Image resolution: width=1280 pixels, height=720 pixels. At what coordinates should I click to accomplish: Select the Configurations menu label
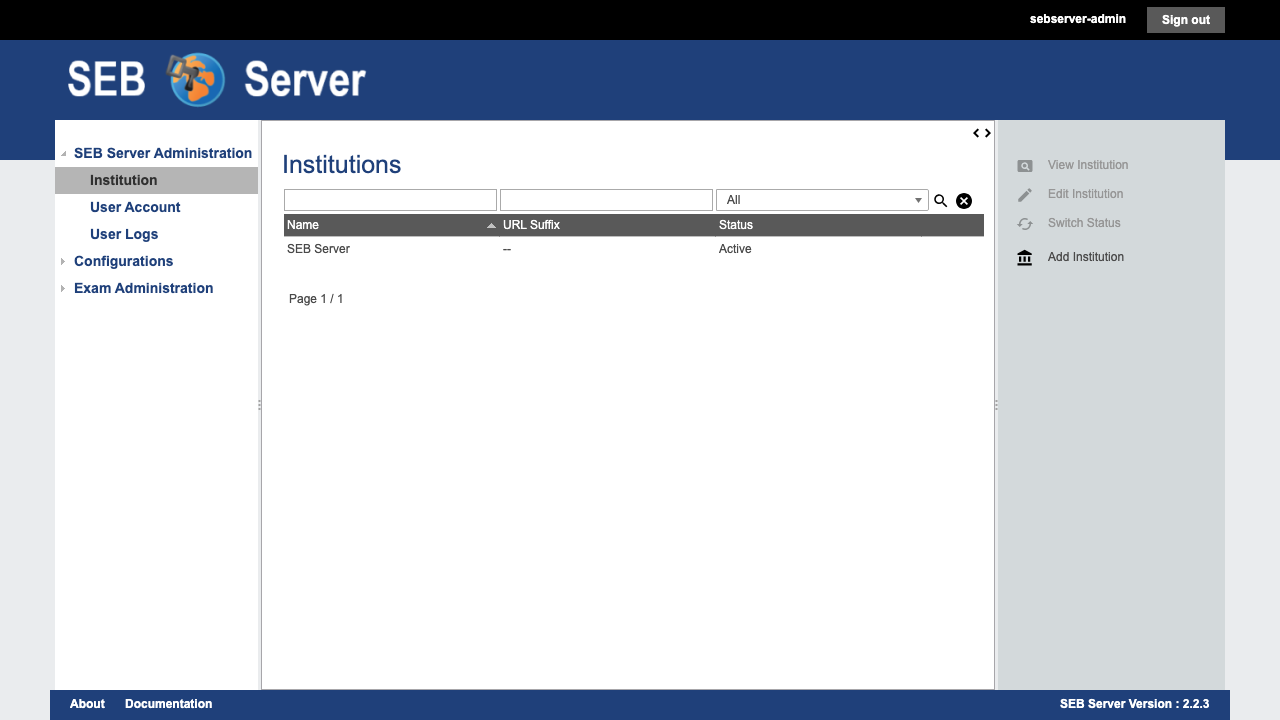pos(123,261)
